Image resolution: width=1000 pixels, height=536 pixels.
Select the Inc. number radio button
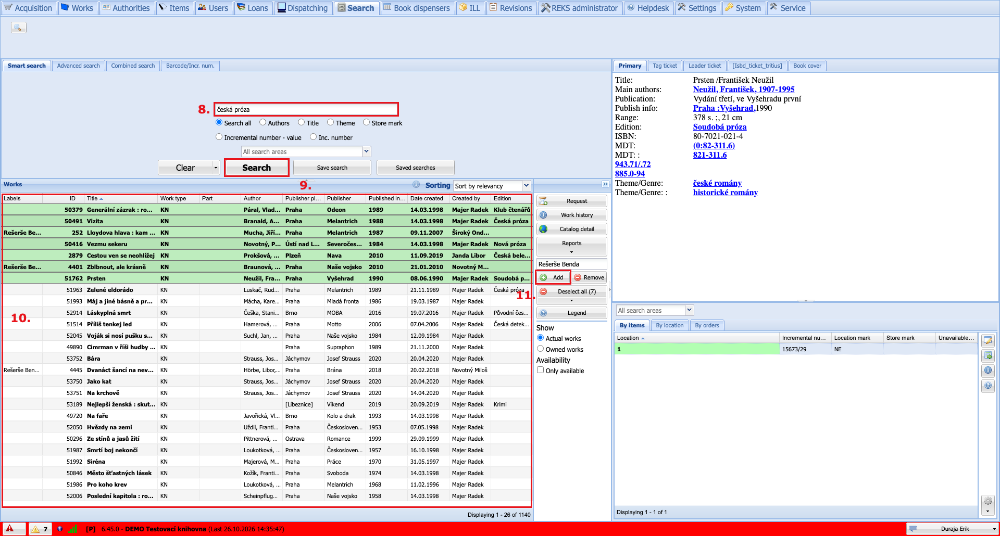[x=313, y=137]
